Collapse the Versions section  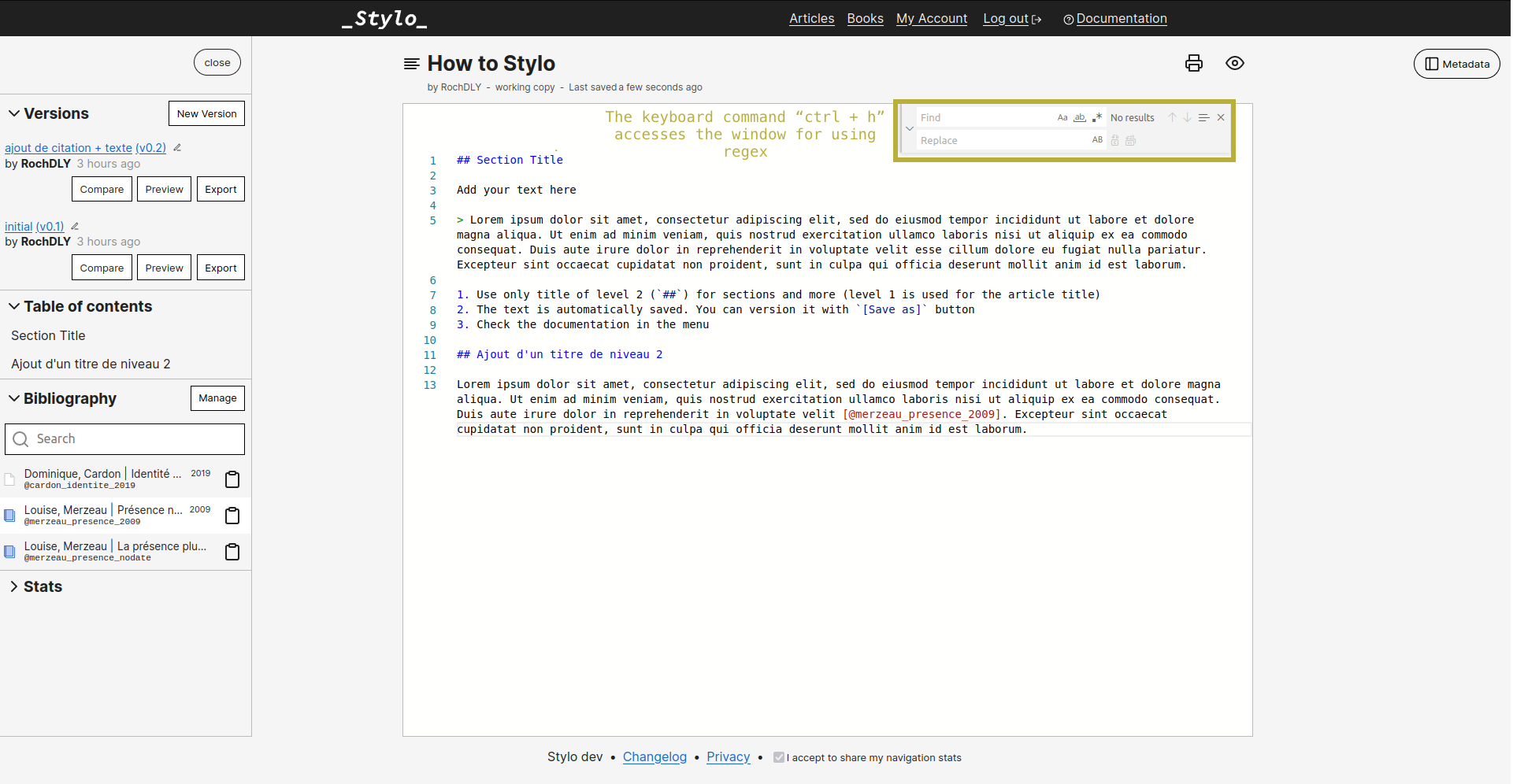(x=14, y=113)
